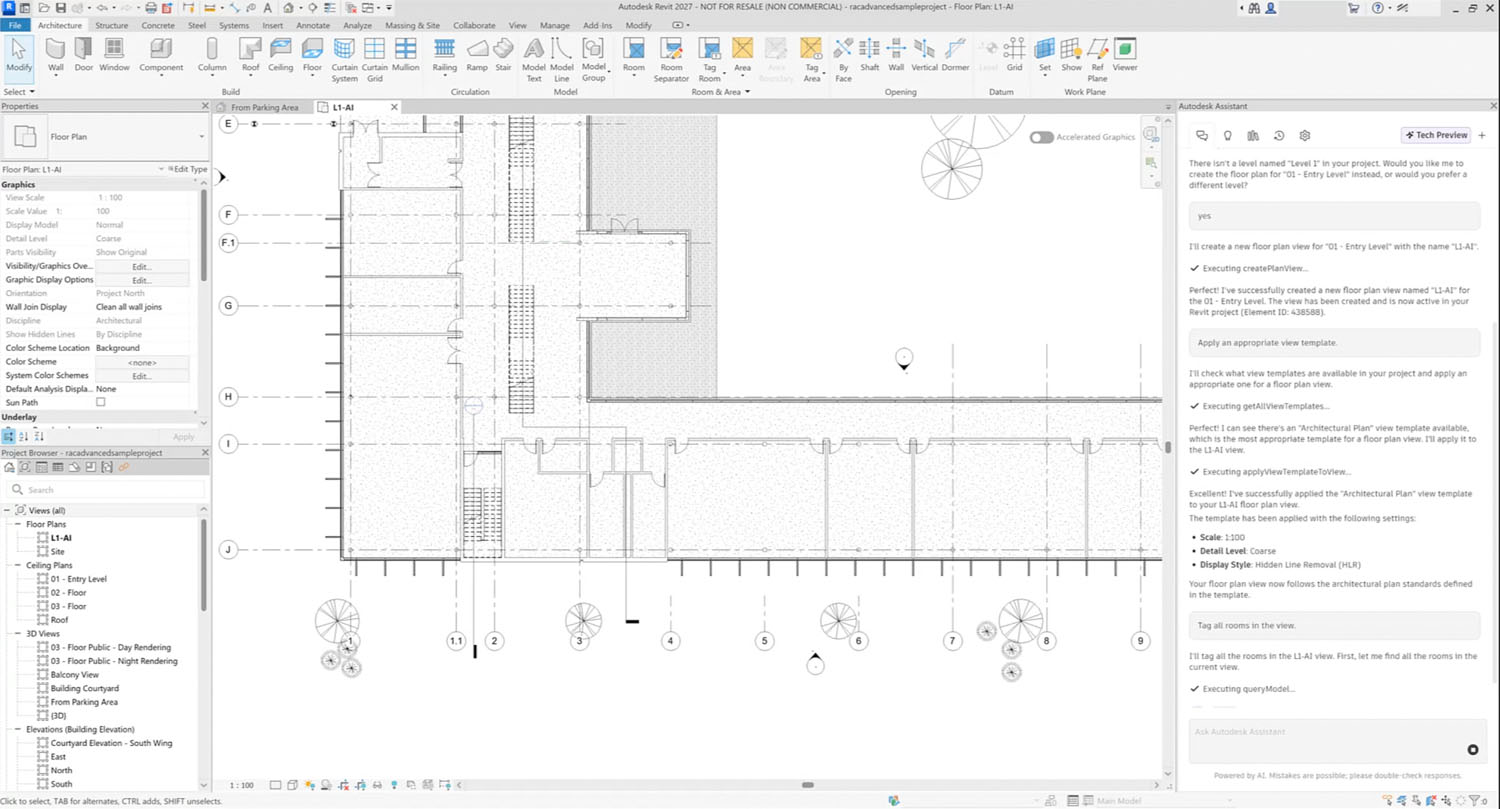Open Autodesk Assistant settings gear
The height and width of the screenshot is (809, 1500).
(x=1305, y=135)
